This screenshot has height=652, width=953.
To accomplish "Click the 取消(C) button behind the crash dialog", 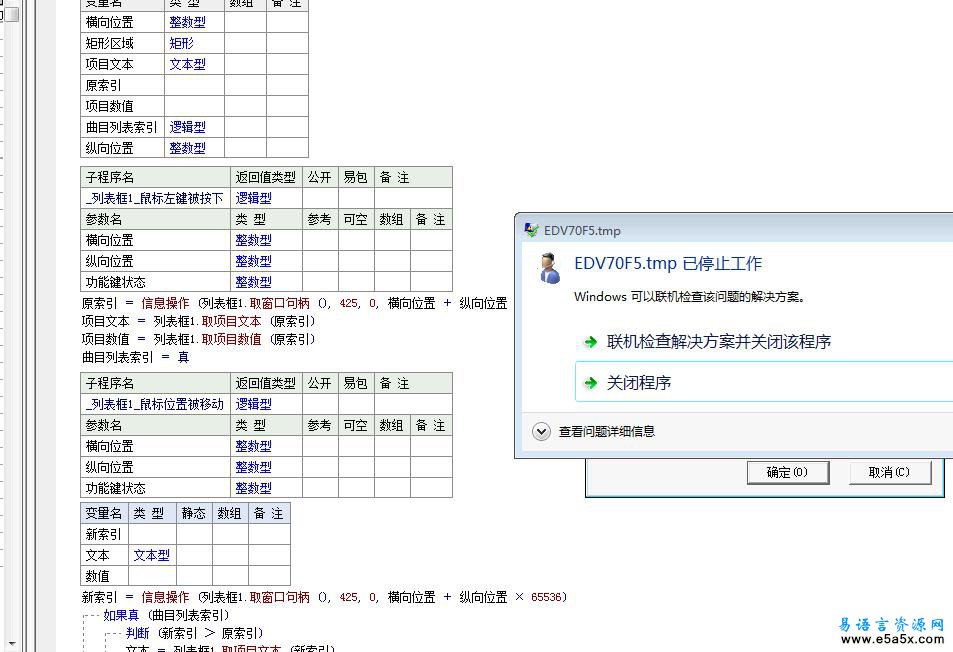I will coord(889,472).
